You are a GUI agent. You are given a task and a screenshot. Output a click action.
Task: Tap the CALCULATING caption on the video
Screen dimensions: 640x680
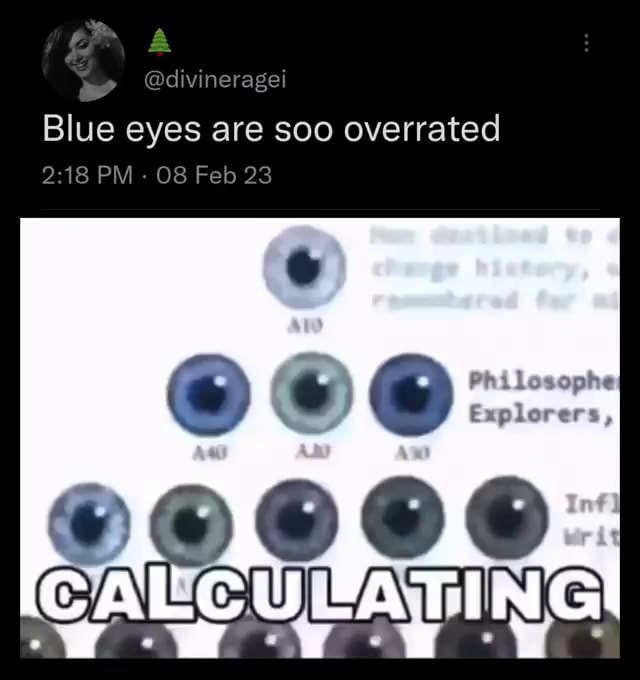(x=320, y=592)
